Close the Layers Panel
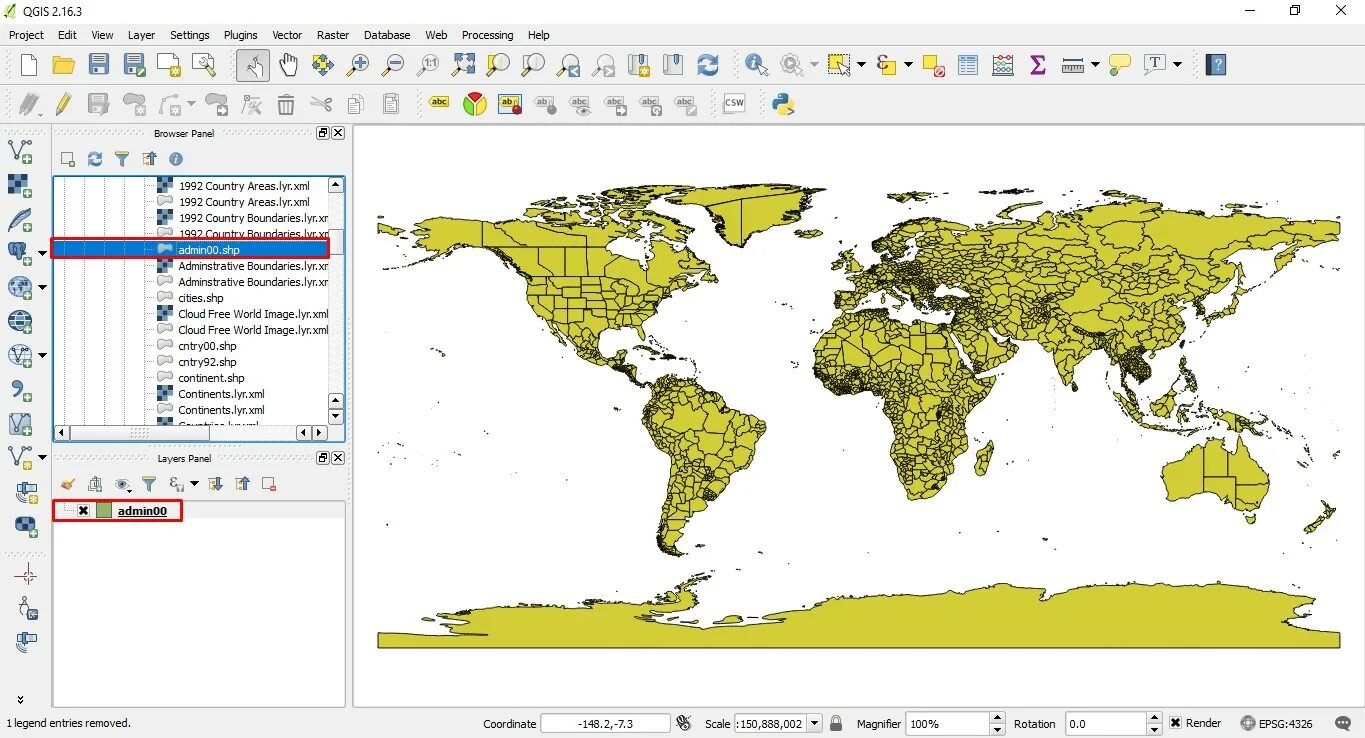Screen dimensions: 1365x738 pyautogui.click(x=338, y=457)
